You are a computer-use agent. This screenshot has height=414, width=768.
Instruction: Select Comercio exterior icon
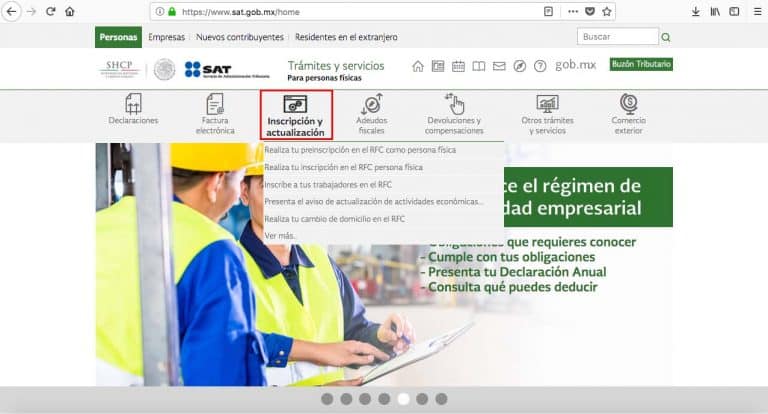[x=628, y=104]
